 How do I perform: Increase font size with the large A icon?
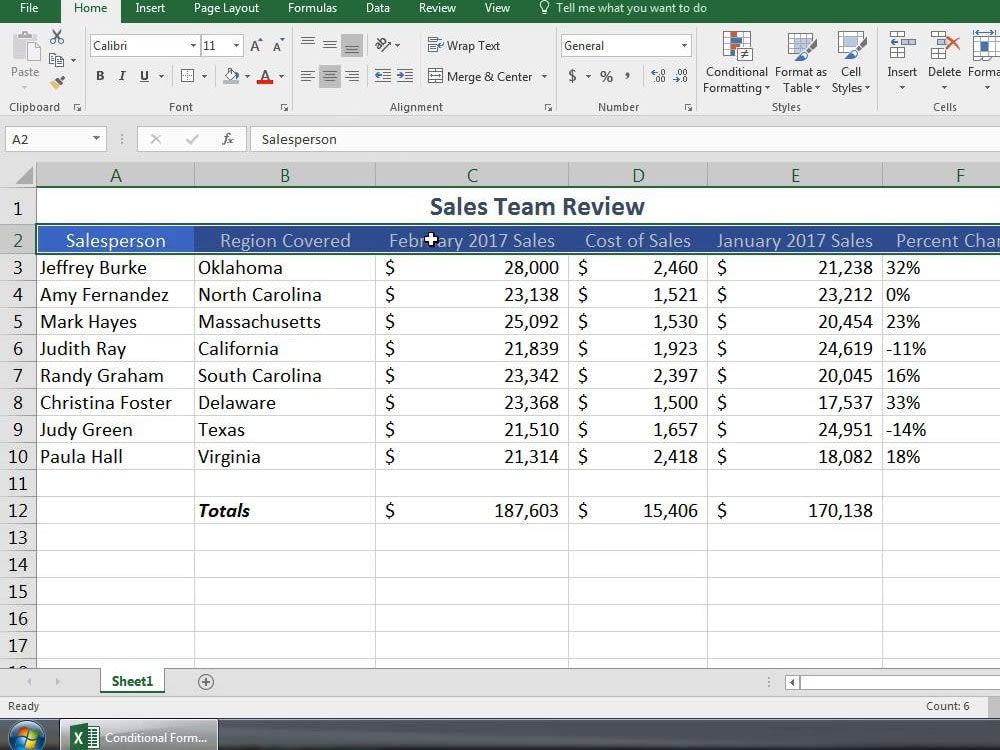pyautogui.click(x=256, y=45)
